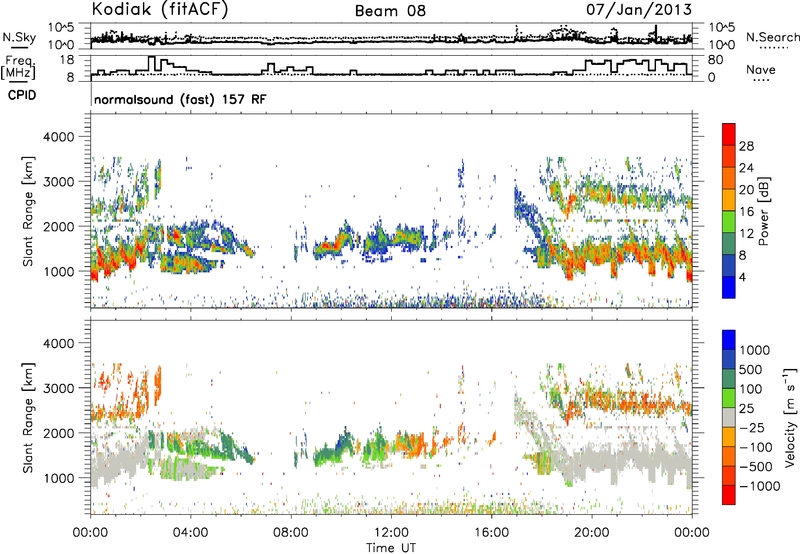The width and height of the screenshot is (800, 554).
Task: Click the '-1000' velocity colorbar tick
Action: [x=759, y=486]
